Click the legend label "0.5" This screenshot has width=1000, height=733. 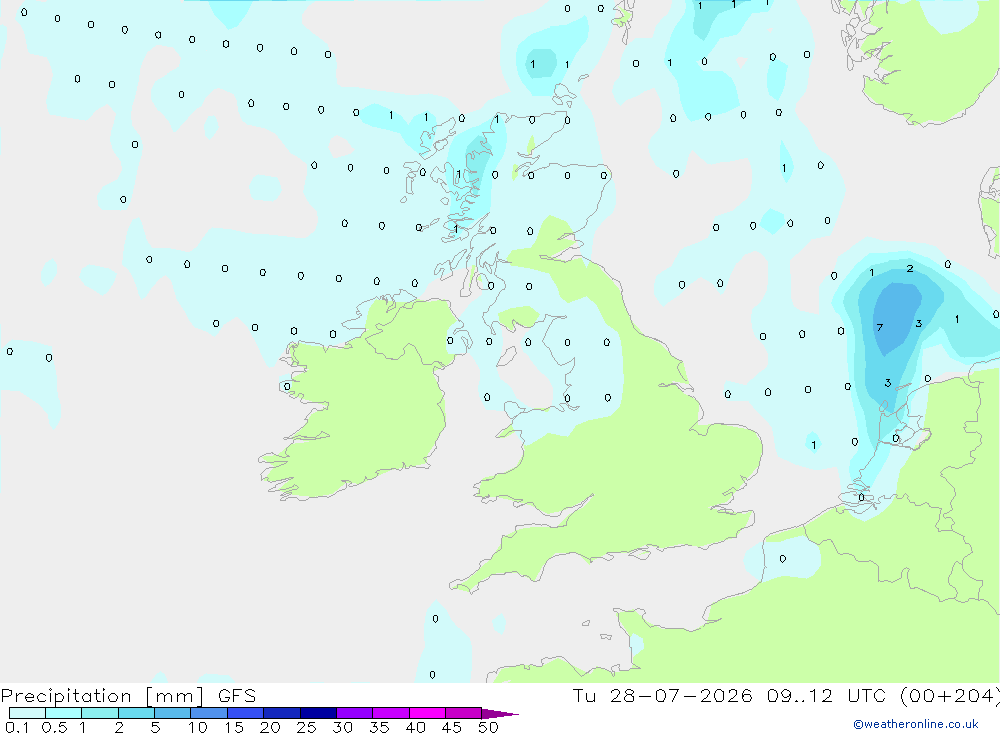(54, 727)
